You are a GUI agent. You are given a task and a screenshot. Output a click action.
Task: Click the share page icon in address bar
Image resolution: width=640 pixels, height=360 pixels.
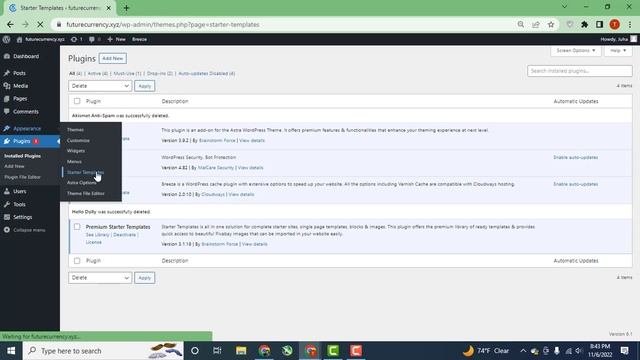tap(536, 24)
